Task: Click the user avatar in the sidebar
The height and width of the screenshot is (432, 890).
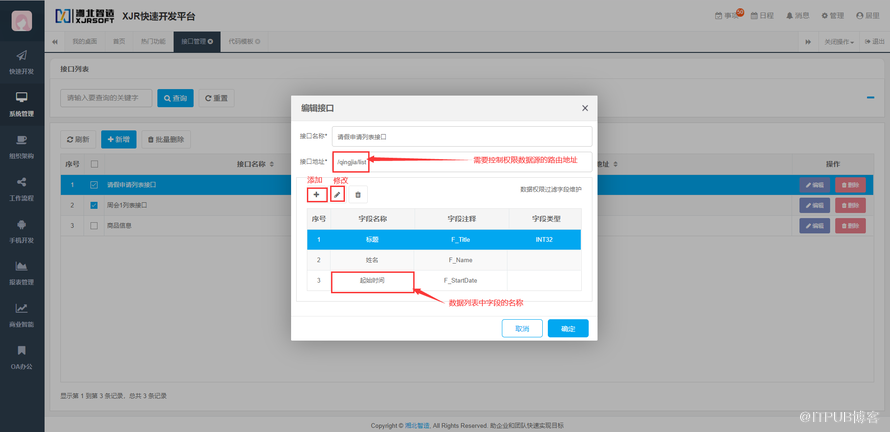Action: [x=22, y=21]
